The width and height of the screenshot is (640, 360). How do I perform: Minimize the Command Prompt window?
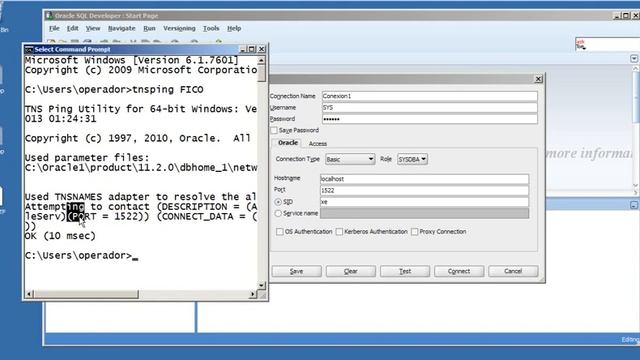pyautogui.click(x=243, y=49)
